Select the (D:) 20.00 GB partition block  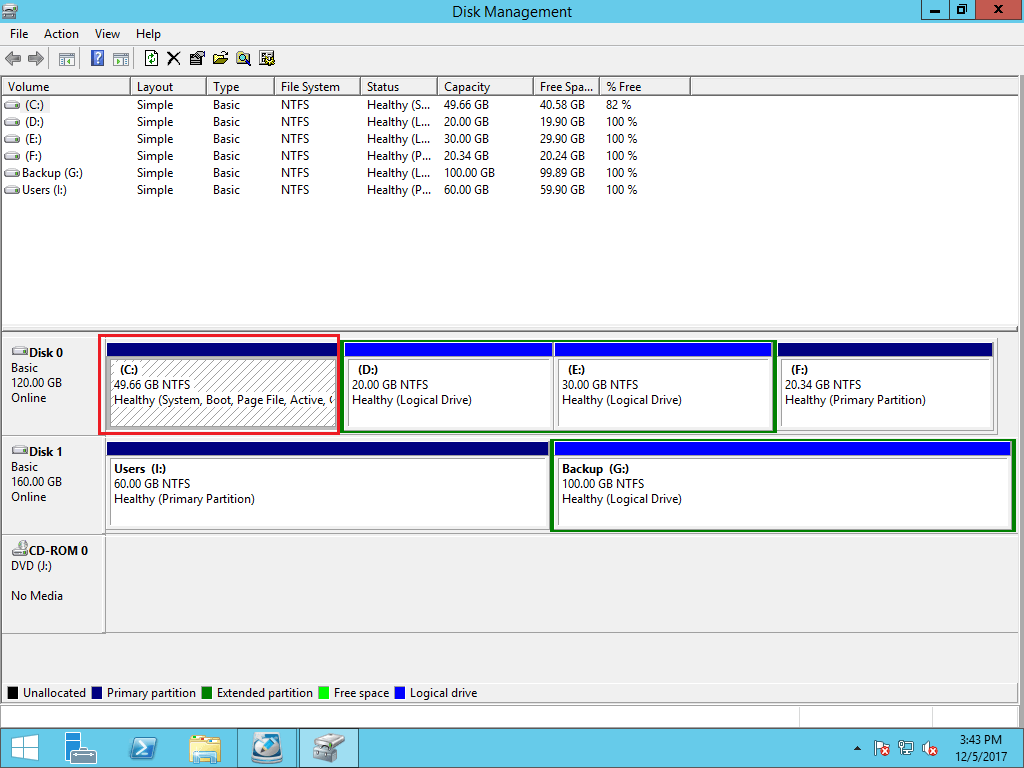[449, 385]
